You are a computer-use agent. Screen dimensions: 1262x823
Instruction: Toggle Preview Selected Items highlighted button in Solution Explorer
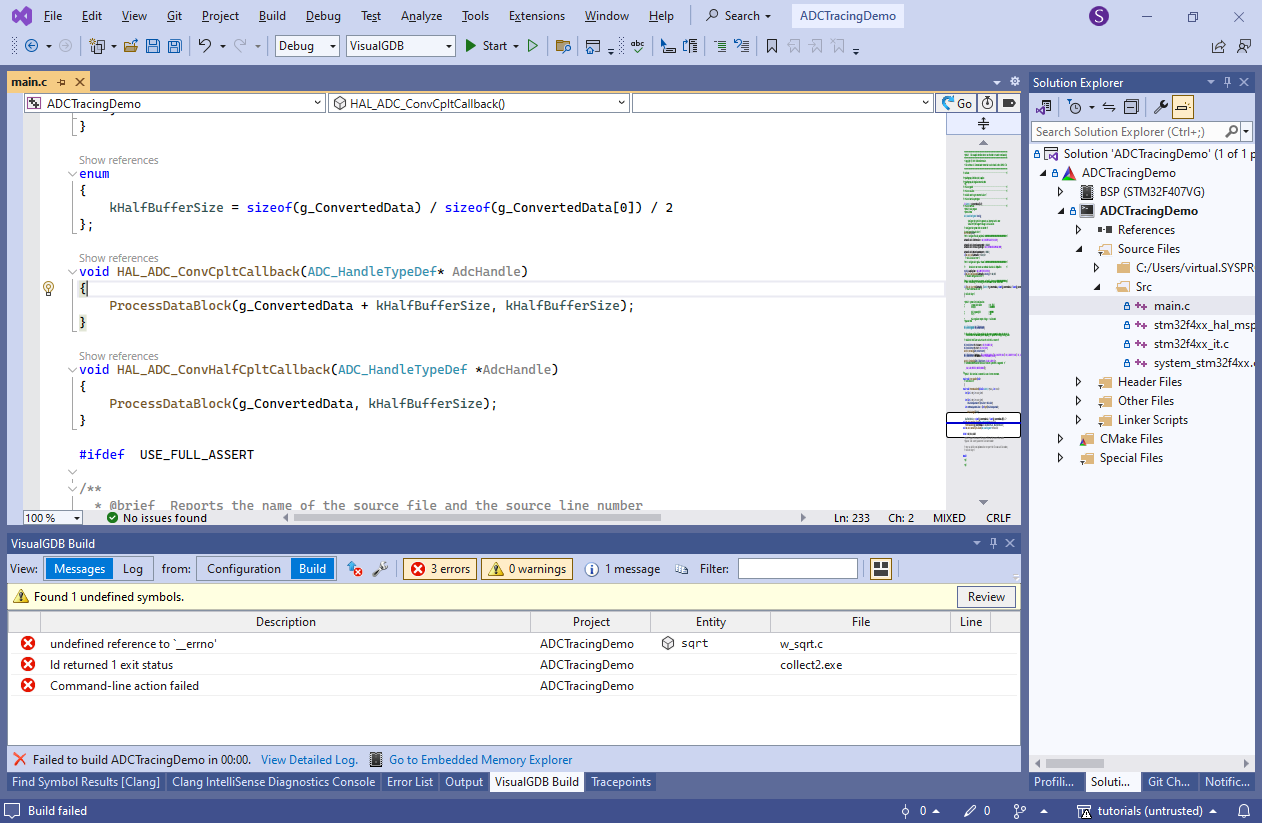coord(1183,107)
